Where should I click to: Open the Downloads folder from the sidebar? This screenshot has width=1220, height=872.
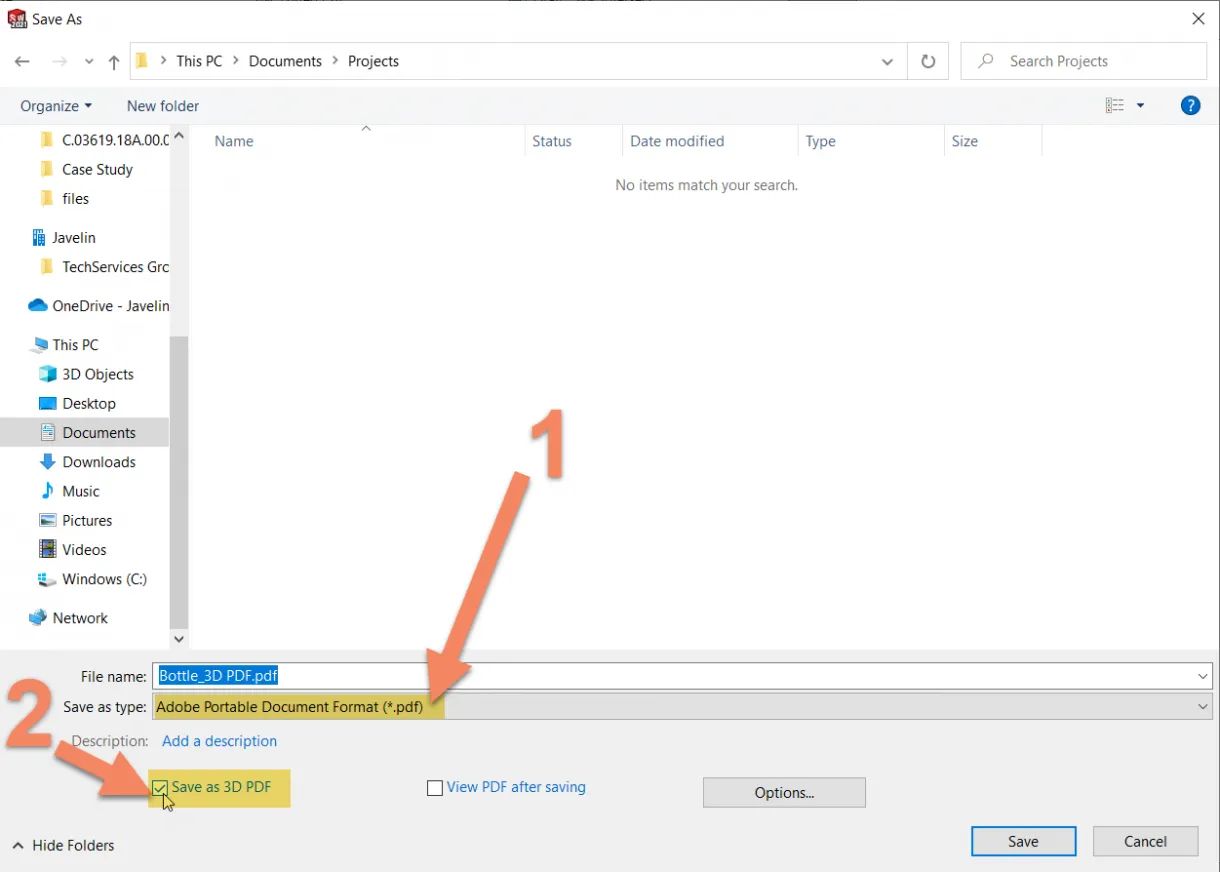click(97, 461)
